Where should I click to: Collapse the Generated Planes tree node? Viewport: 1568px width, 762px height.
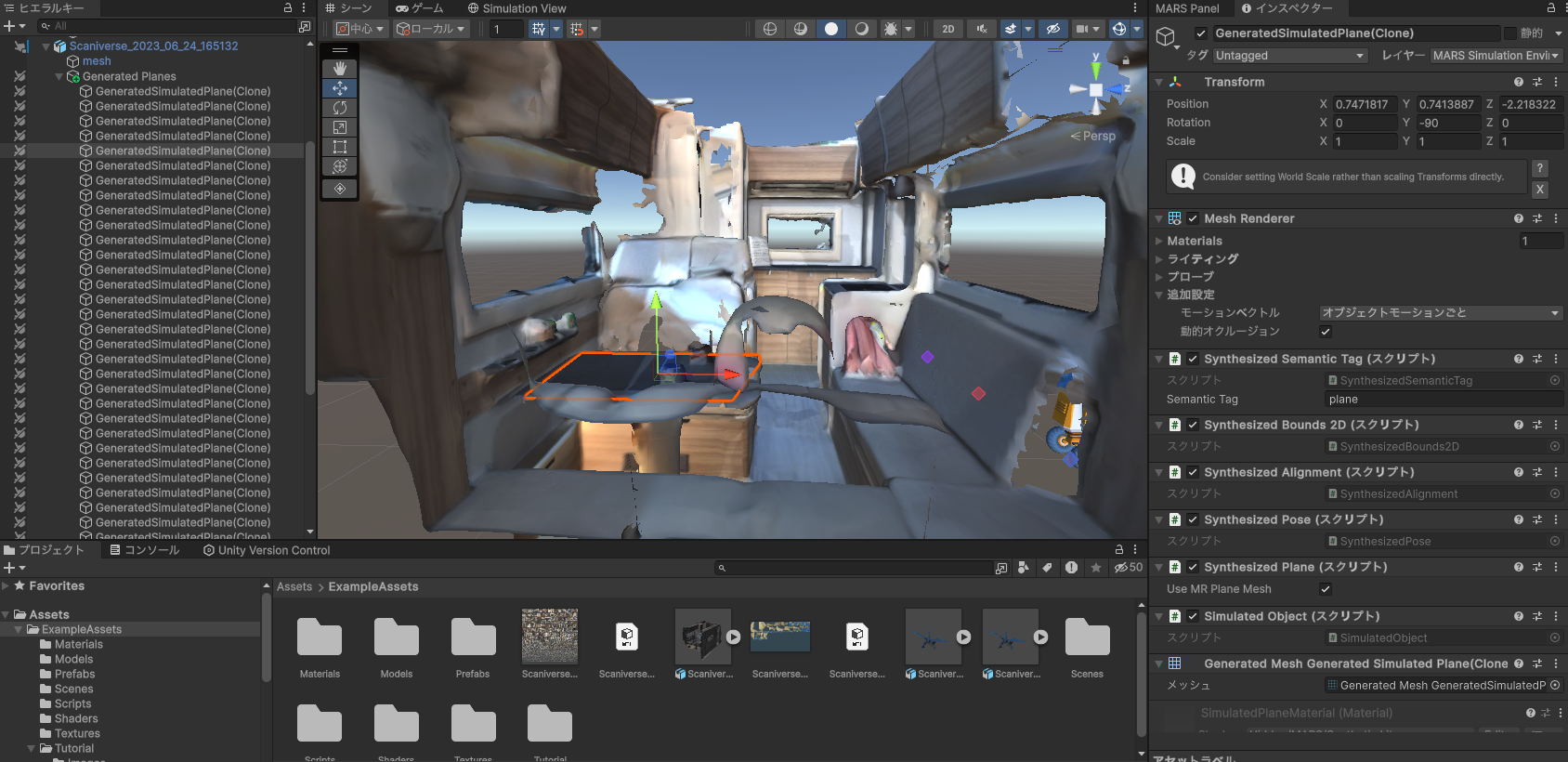click(x=59, y=76)
